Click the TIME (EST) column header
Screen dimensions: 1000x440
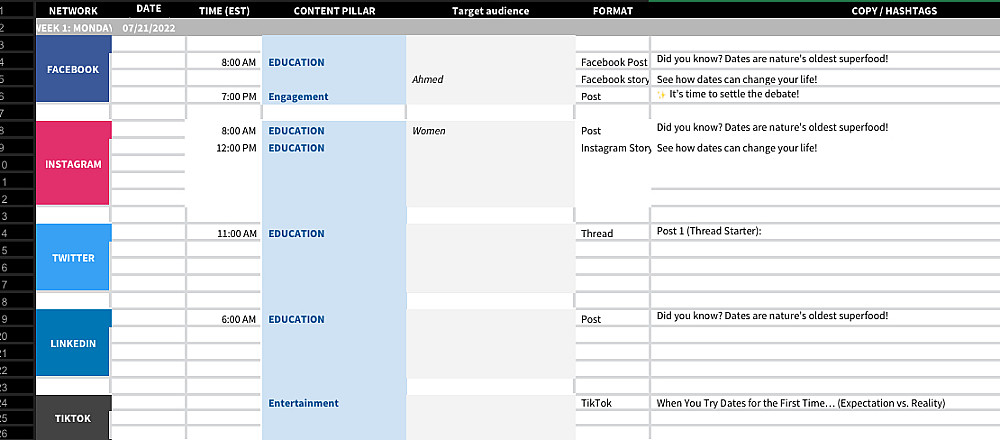coord(223,10)
